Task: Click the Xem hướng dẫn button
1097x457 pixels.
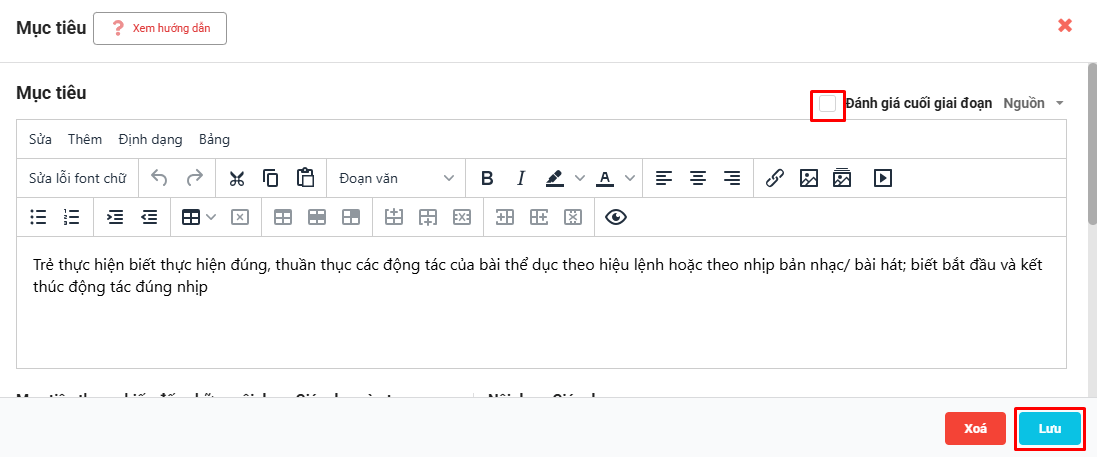Action: tap(160, 28)
